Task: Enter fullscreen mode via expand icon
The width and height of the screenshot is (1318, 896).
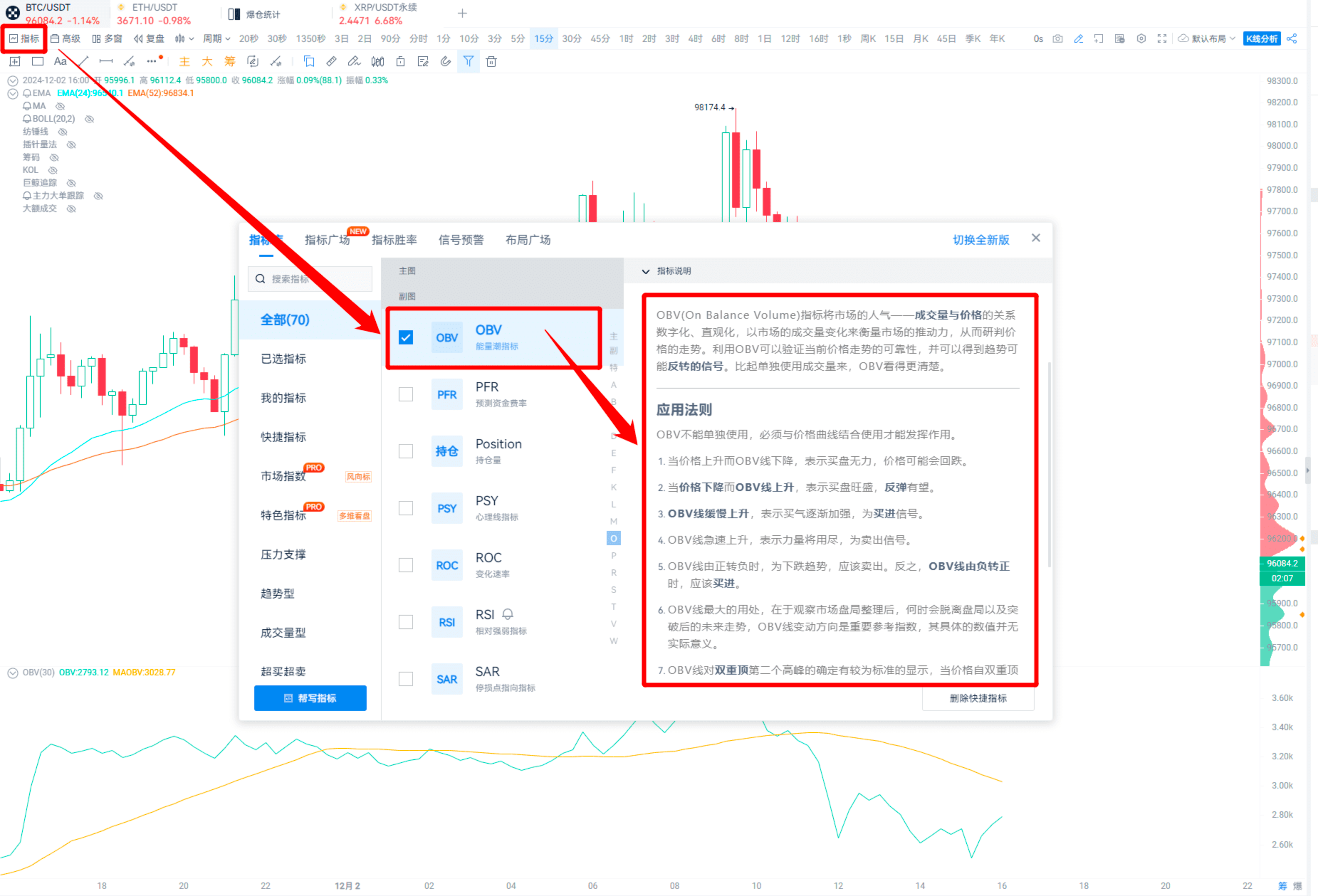Action: [x=1162, y=38]
